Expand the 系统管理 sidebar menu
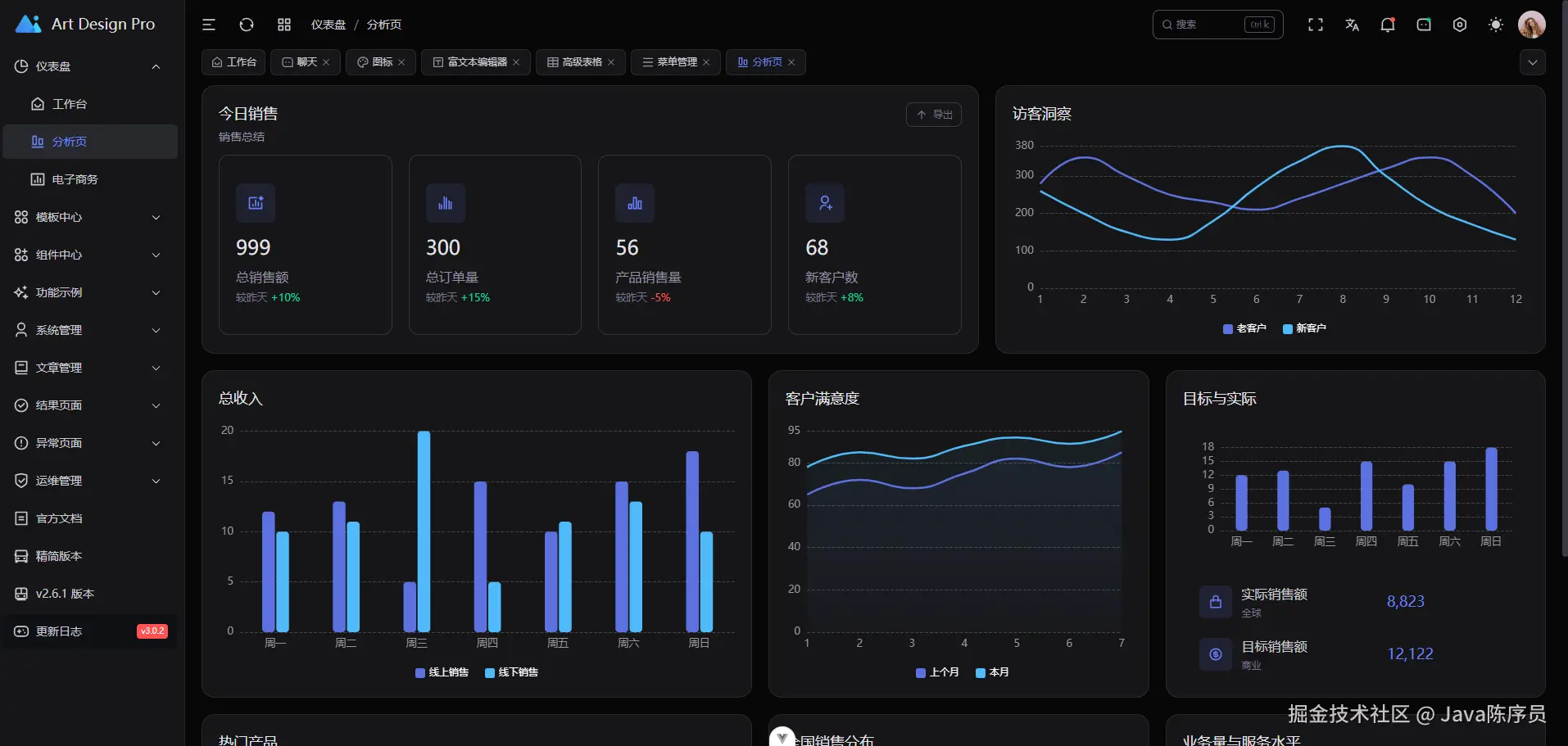This screenshot has height=746, width=1568. coord(89,330)
